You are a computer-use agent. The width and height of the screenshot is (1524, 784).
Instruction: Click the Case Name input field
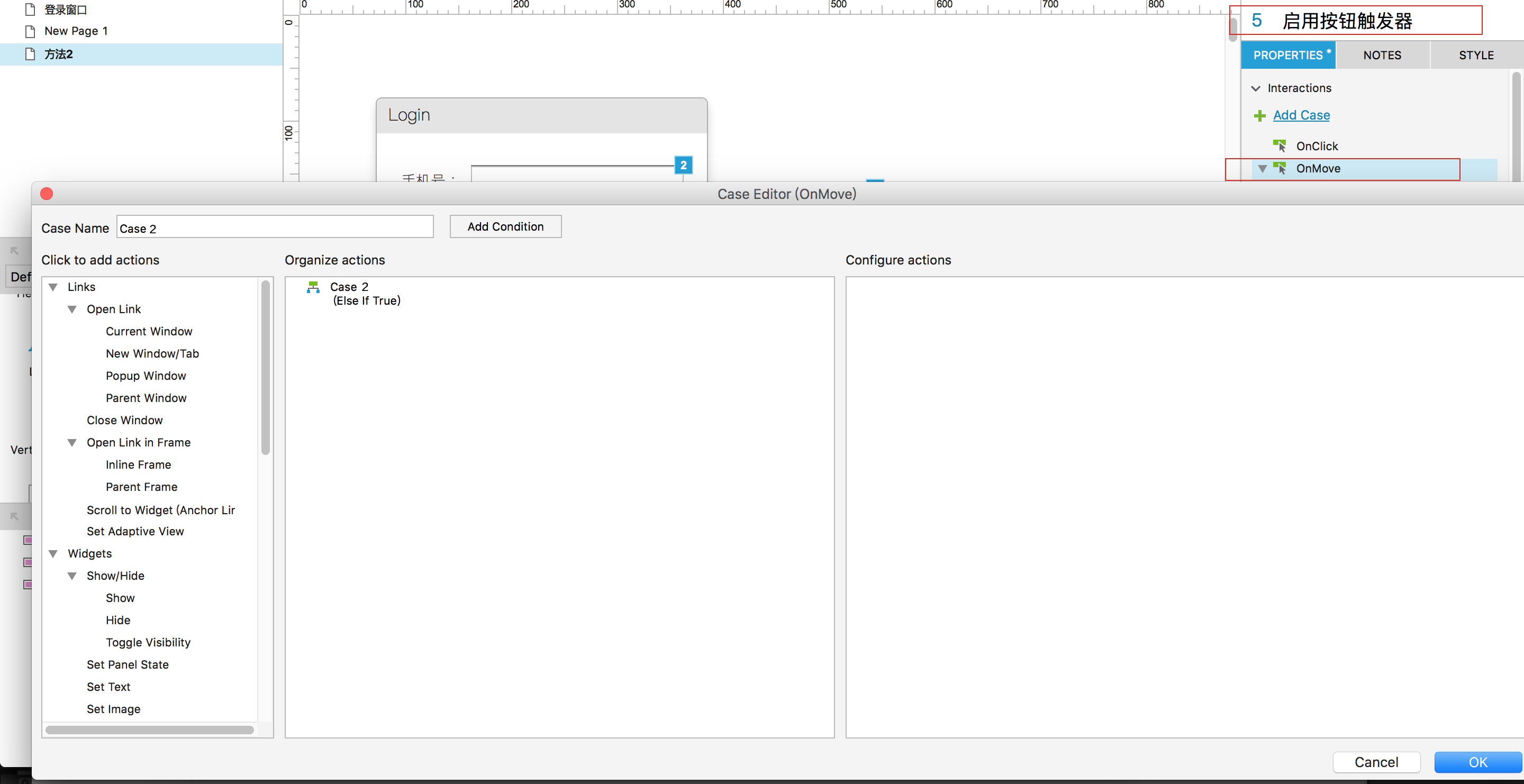click(x=275, y=227)
